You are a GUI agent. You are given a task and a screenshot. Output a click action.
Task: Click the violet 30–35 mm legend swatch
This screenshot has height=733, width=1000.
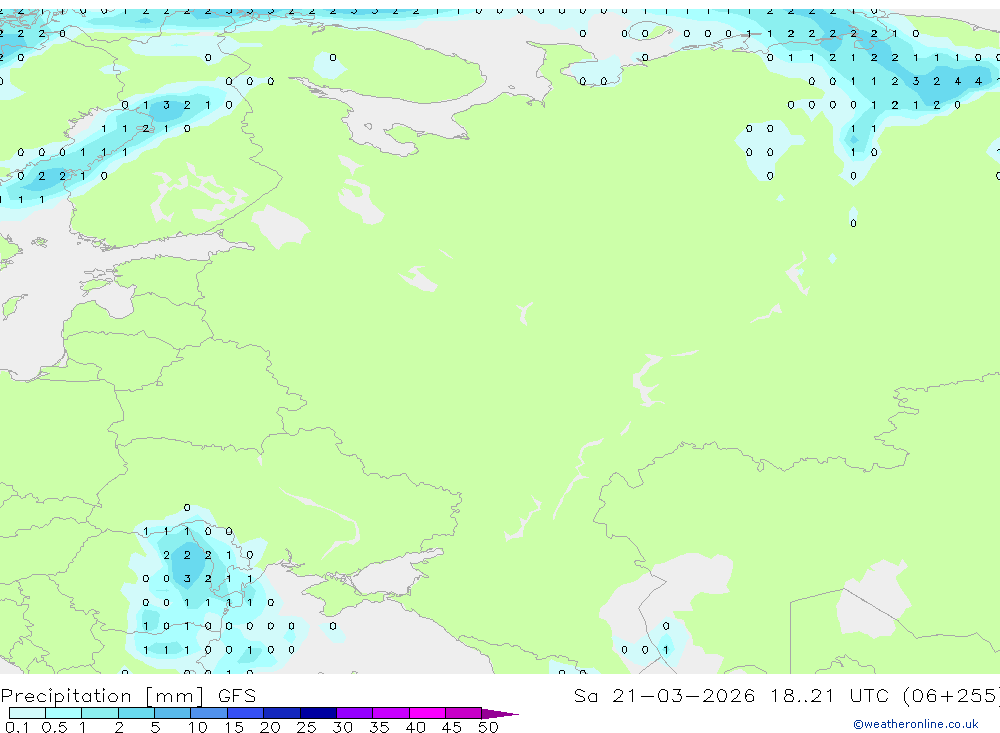tap(355, 713)
